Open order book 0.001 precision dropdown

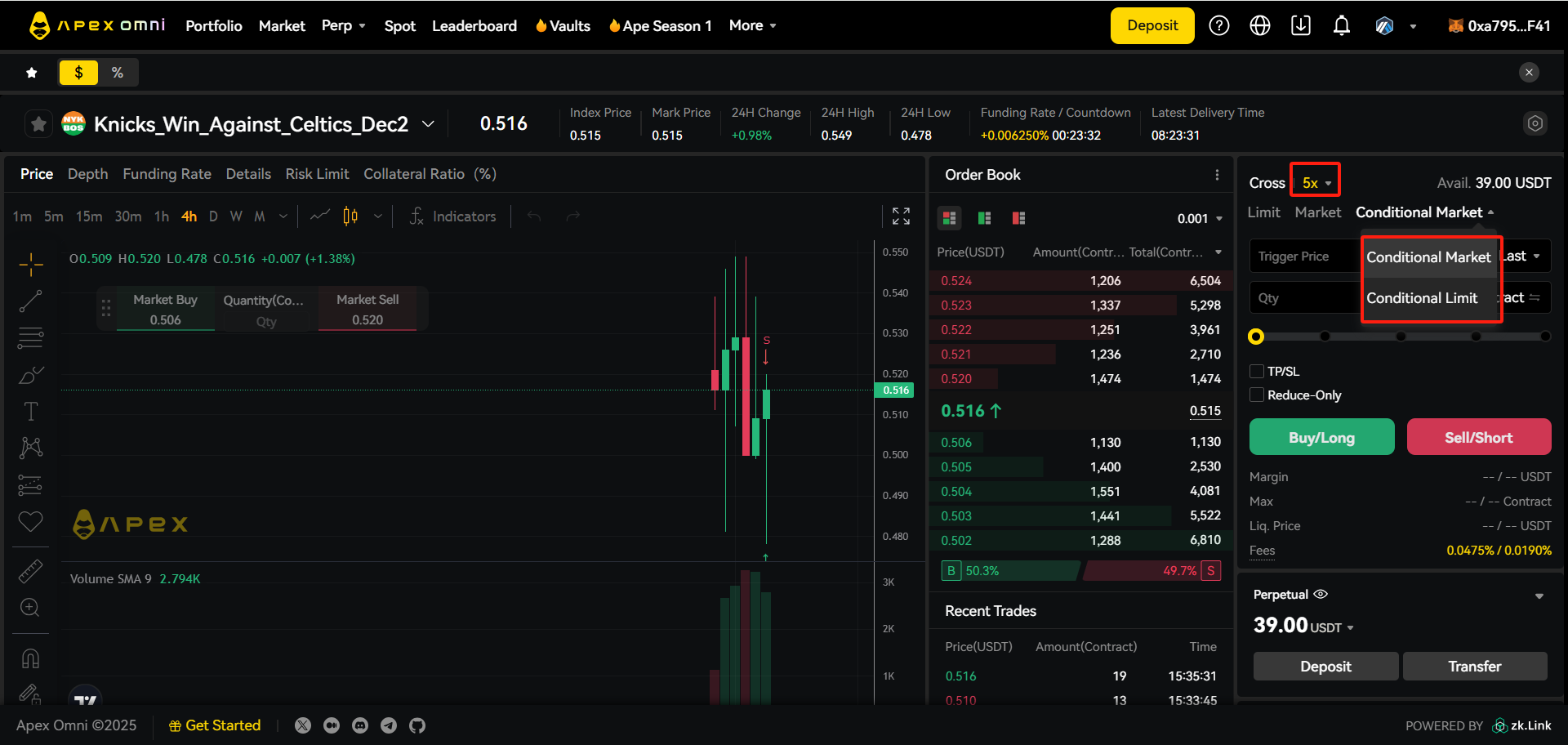pos(1200,218)
